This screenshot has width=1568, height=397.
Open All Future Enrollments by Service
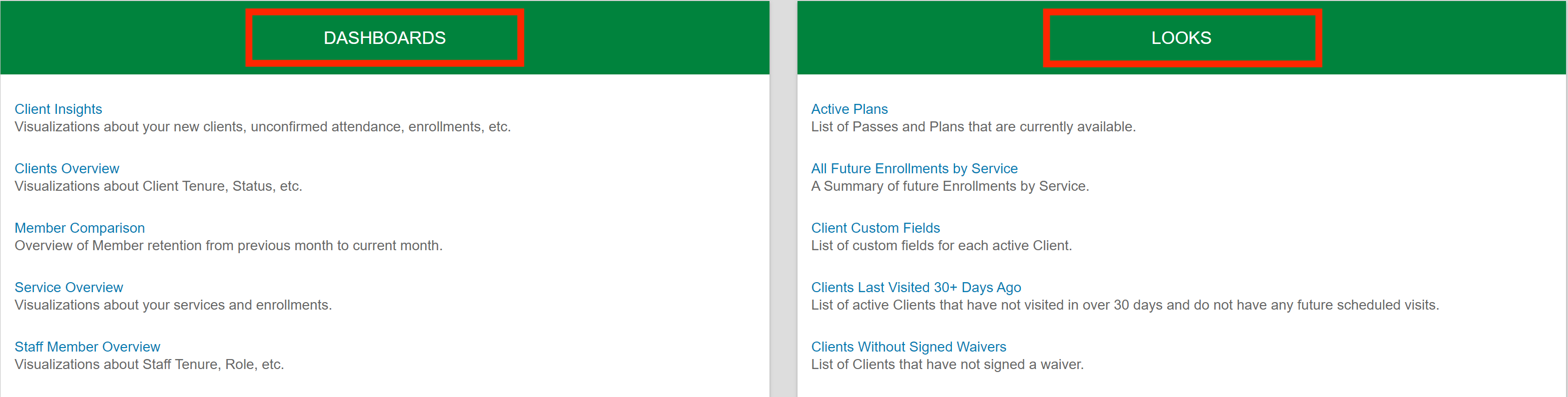coord(914,168)
